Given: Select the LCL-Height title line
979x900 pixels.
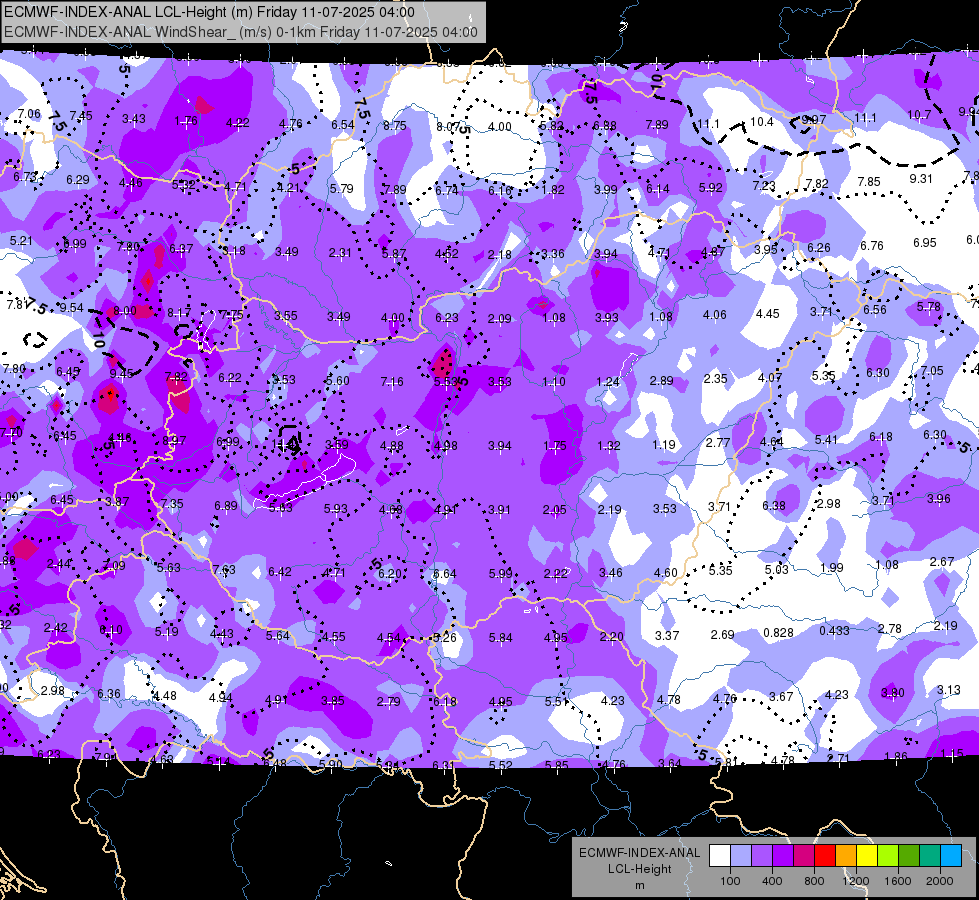Looking at the screenshot, I should pyautogui.click(x=209, y=12).
